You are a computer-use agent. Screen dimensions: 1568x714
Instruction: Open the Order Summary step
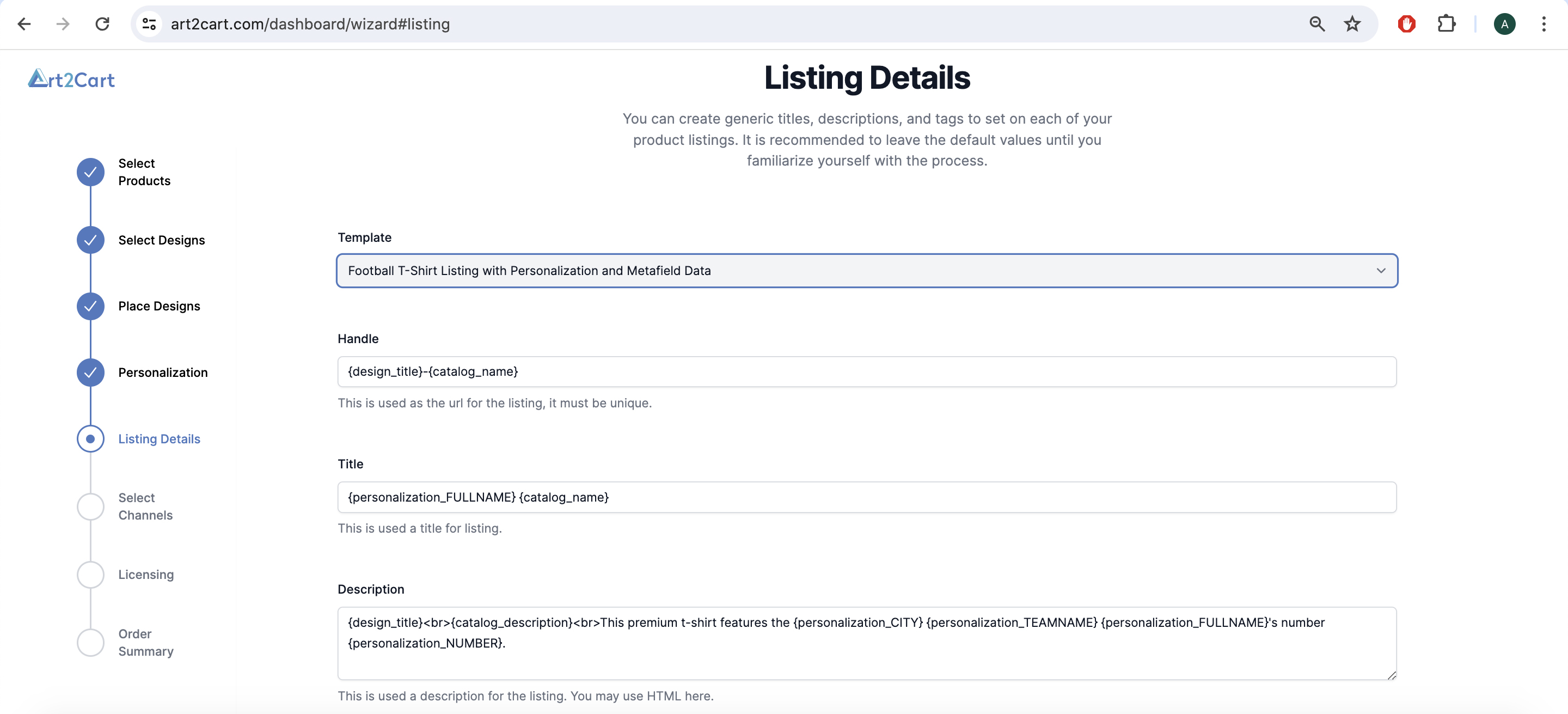click(x=145, y=642)
